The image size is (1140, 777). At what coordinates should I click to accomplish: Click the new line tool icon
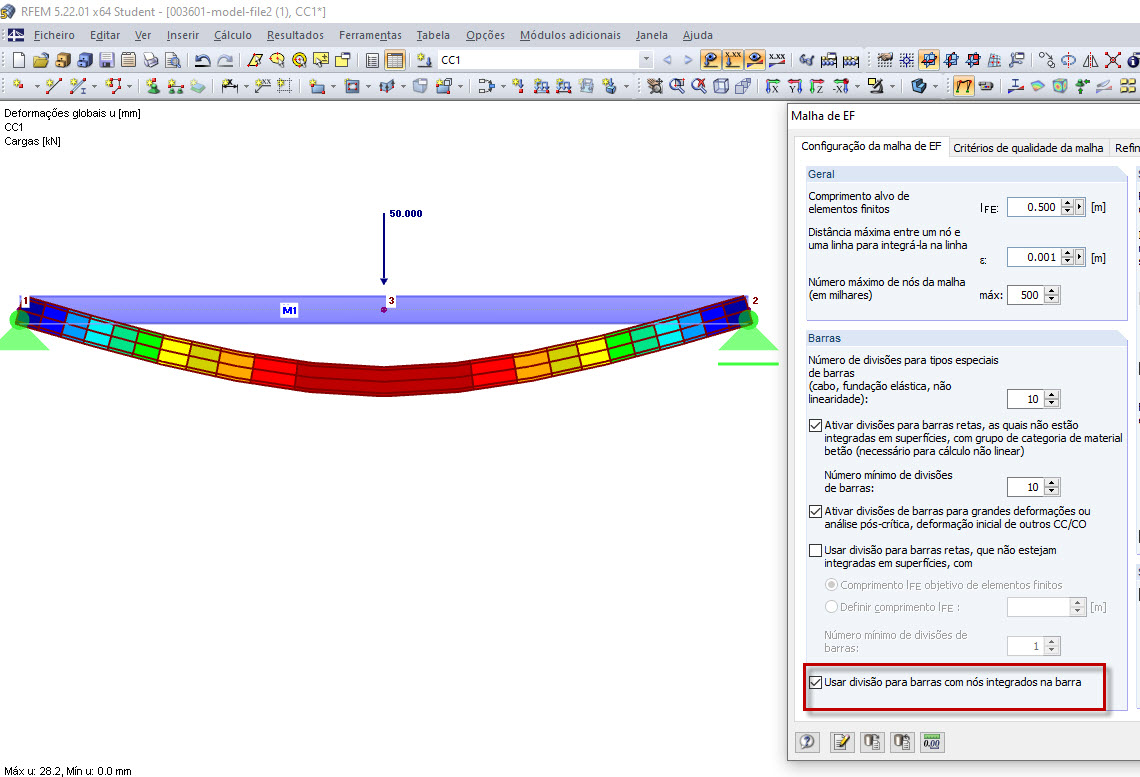tap(53, 86)
